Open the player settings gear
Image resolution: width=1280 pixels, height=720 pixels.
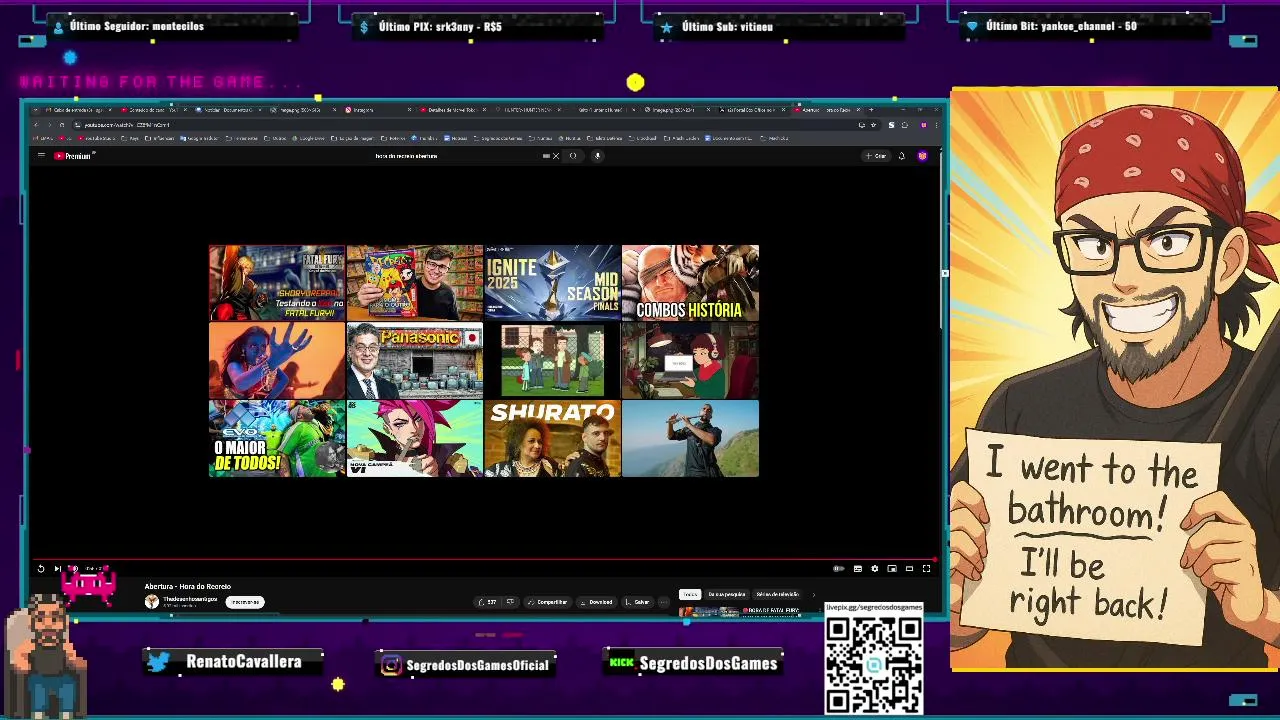point(875,569)
